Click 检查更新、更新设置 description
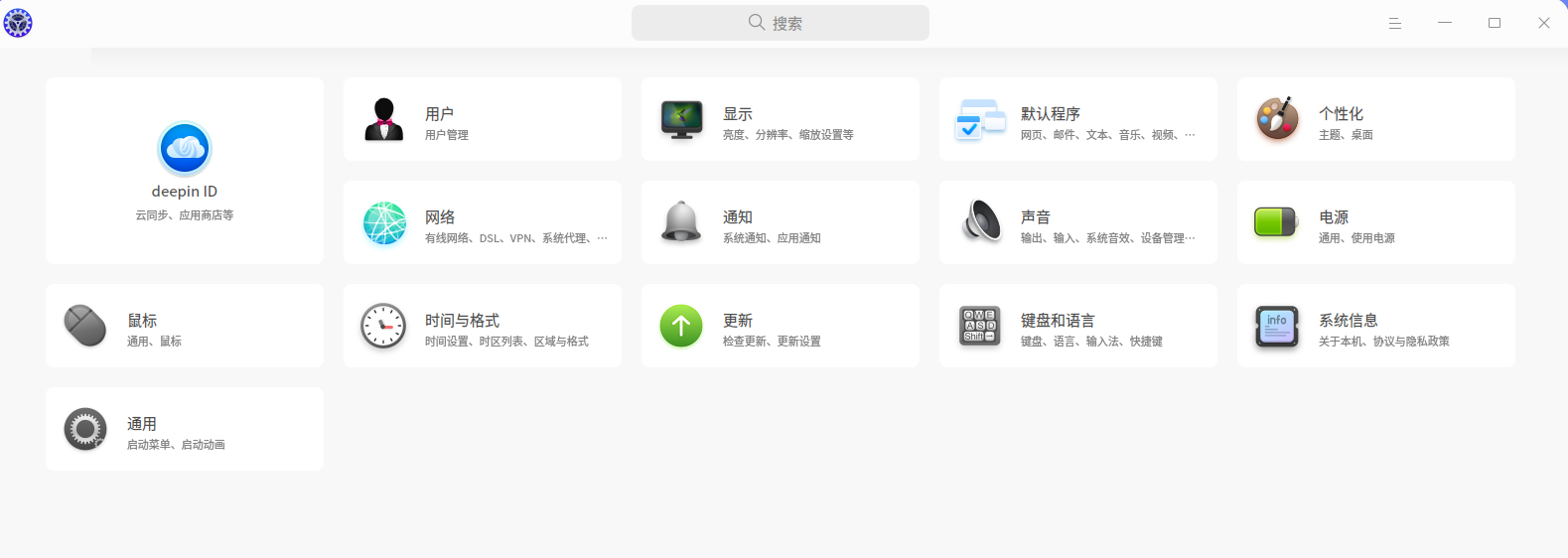The image size is (1568, 558). 772,342
